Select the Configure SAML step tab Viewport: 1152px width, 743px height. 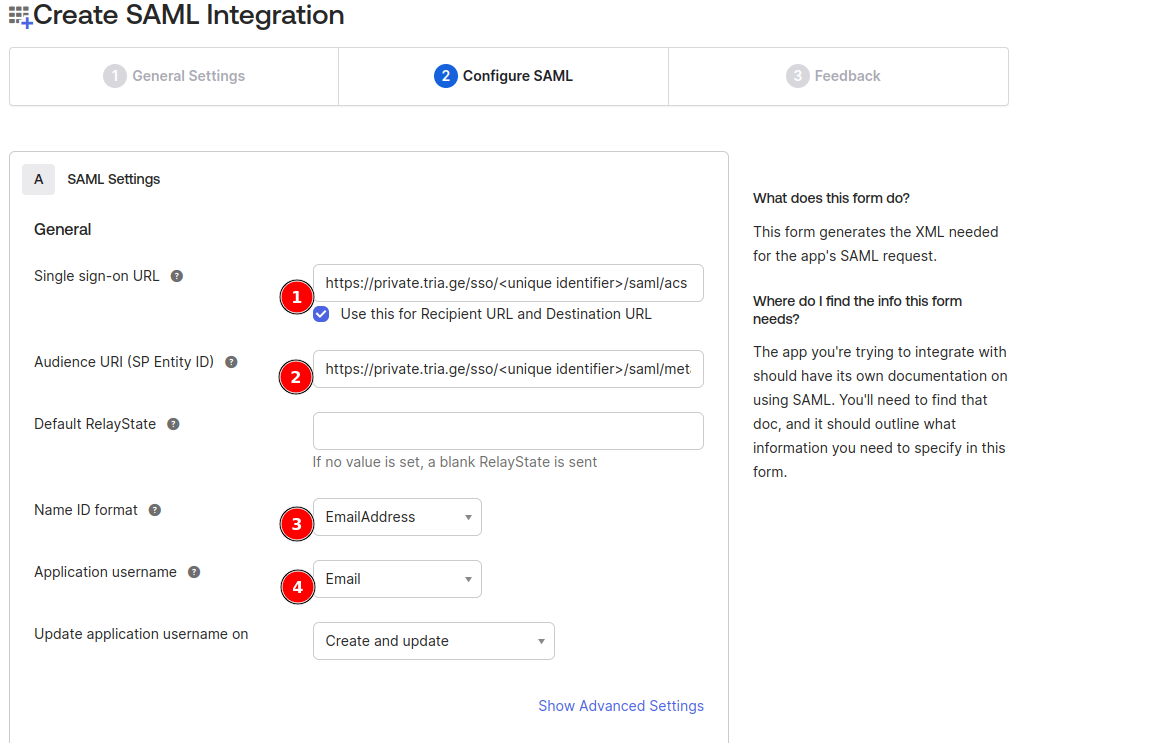click(x=504, y=76)
